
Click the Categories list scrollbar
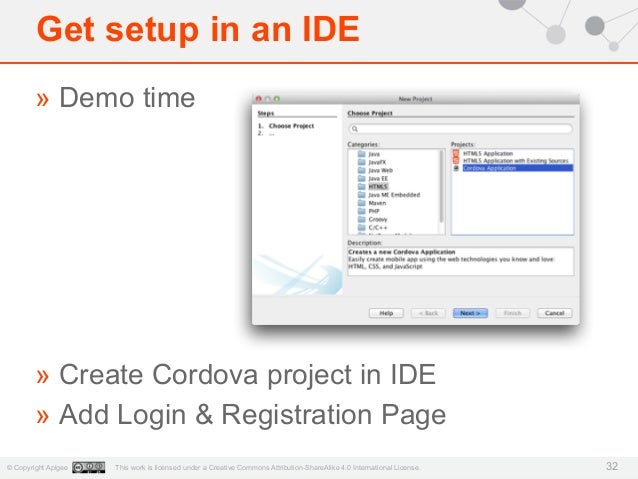pos(442,187)
